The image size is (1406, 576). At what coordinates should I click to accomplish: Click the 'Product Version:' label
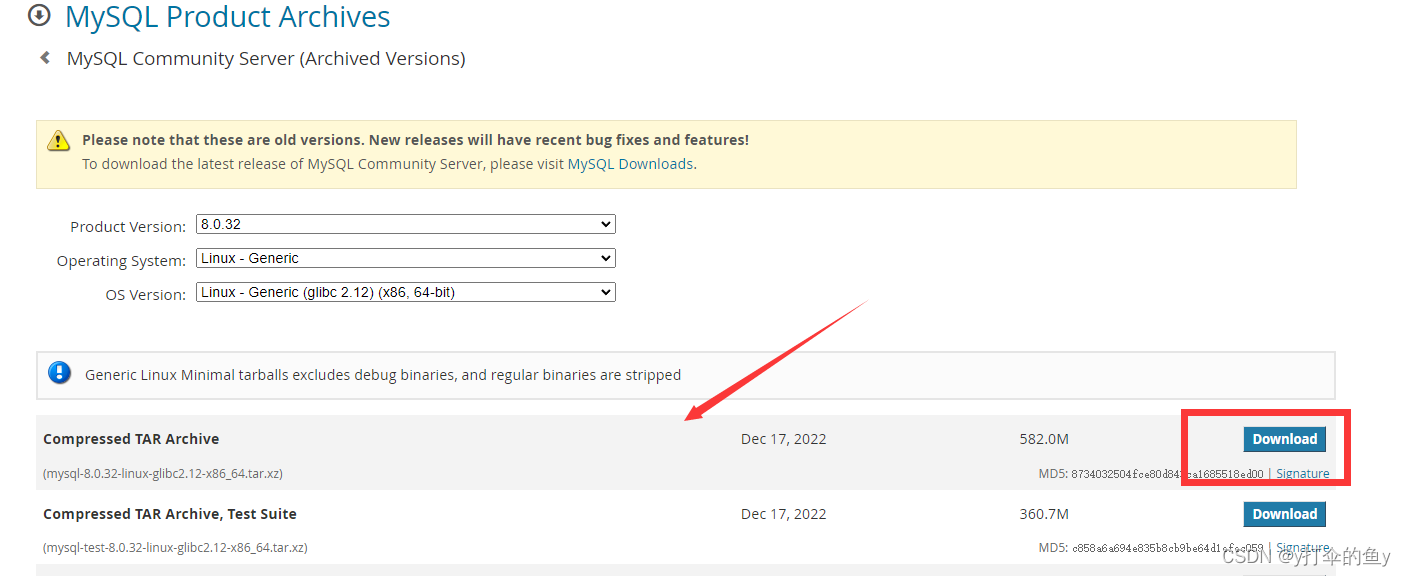[x=128, y=227]
